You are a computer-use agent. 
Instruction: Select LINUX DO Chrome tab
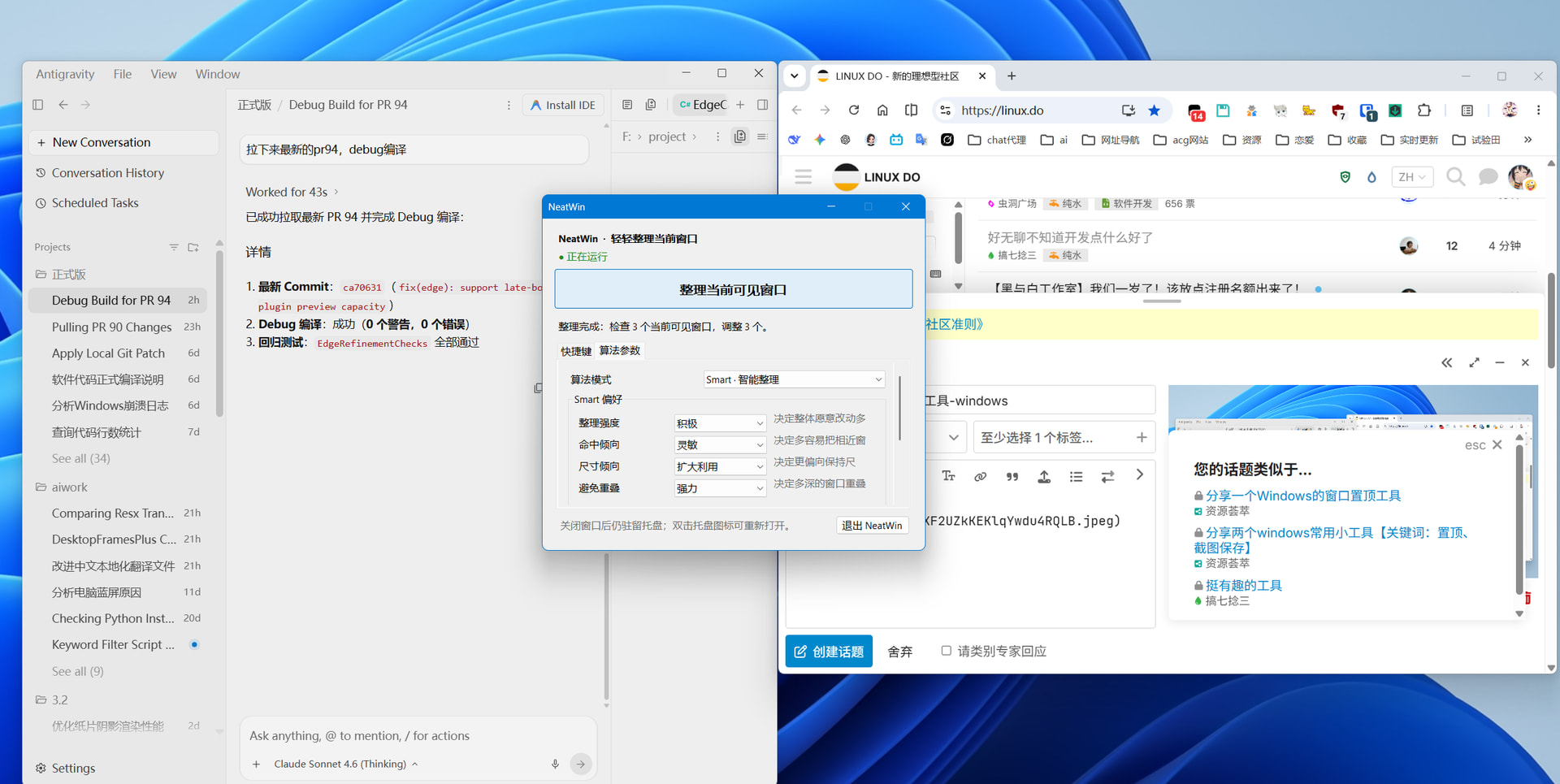pos(902,76)
